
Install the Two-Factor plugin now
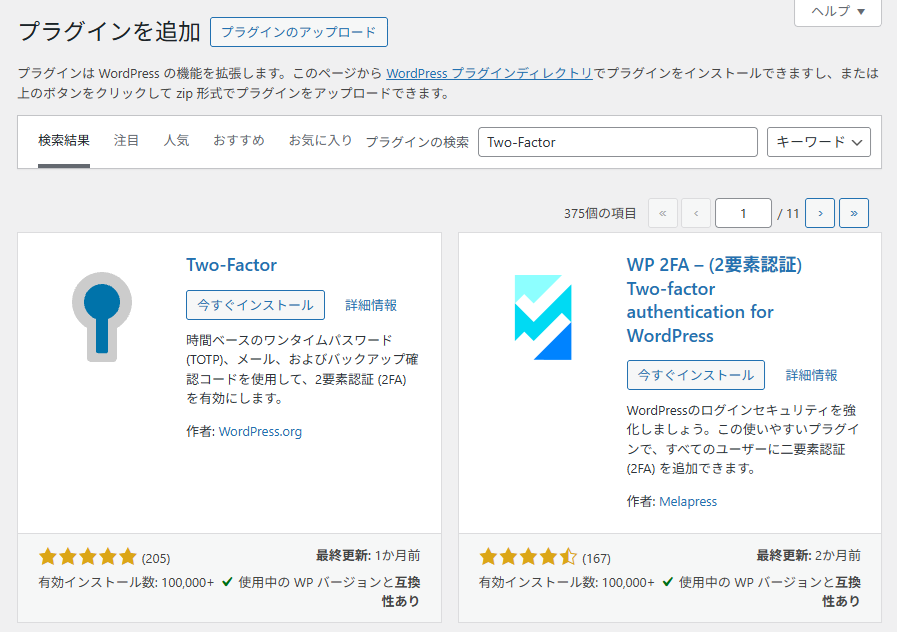tap(255, 305)
